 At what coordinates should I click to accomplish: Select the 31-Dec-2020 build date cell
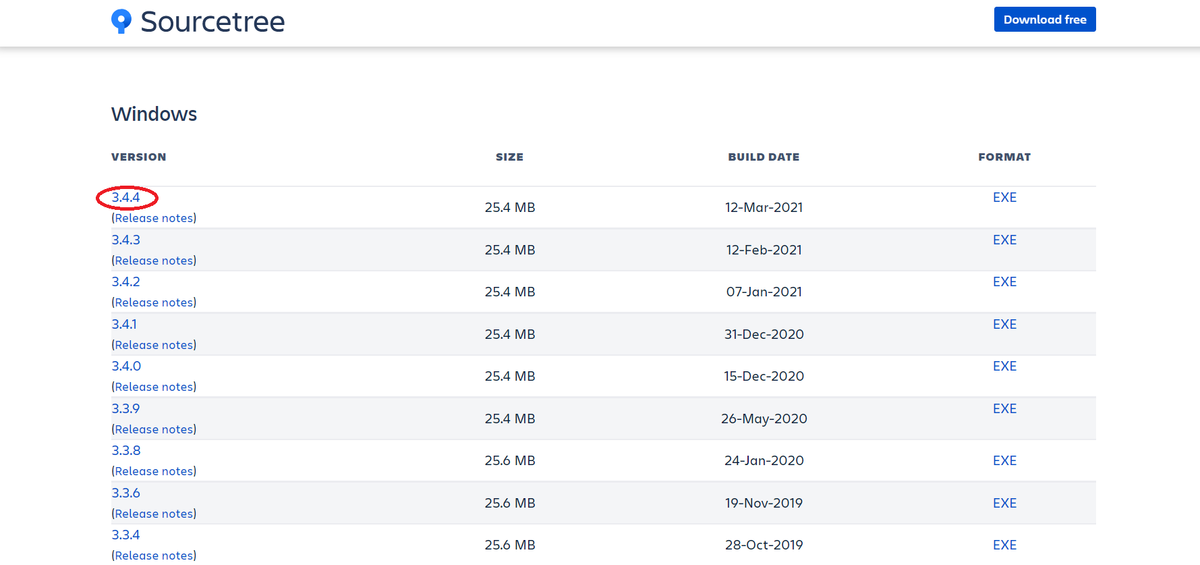pyautogui.click(x=764, y=334)
